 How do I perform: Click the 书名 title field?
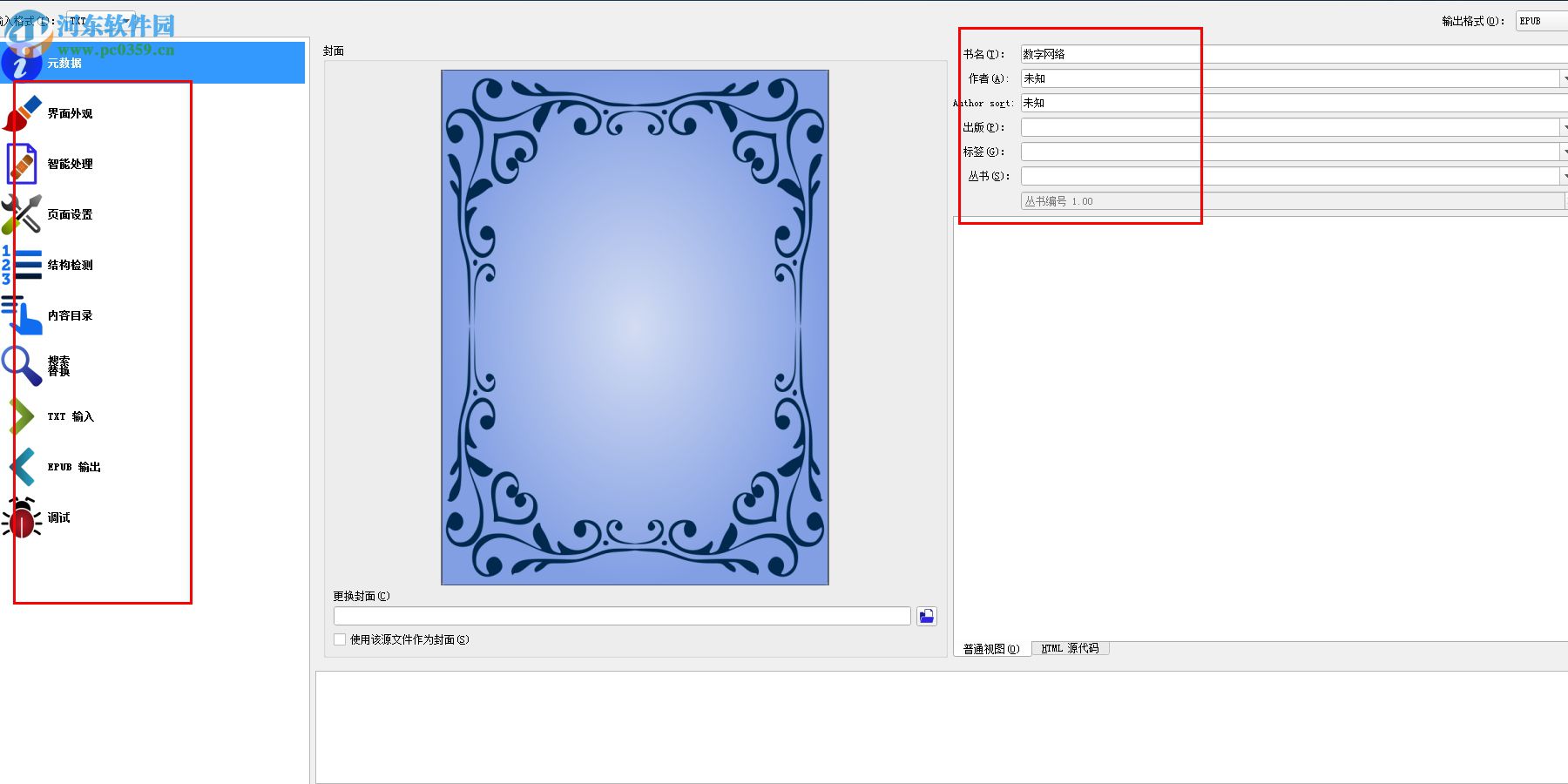point(1294,54)
